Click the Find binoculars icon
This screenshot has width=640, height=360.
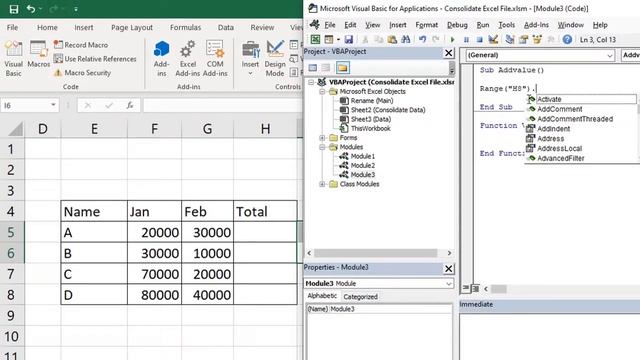(405, 39)
